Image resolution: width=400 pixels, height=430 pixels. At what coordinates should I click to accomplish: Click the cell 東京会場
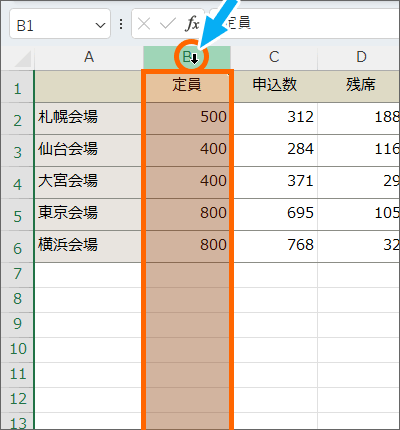tap(89, 214)
